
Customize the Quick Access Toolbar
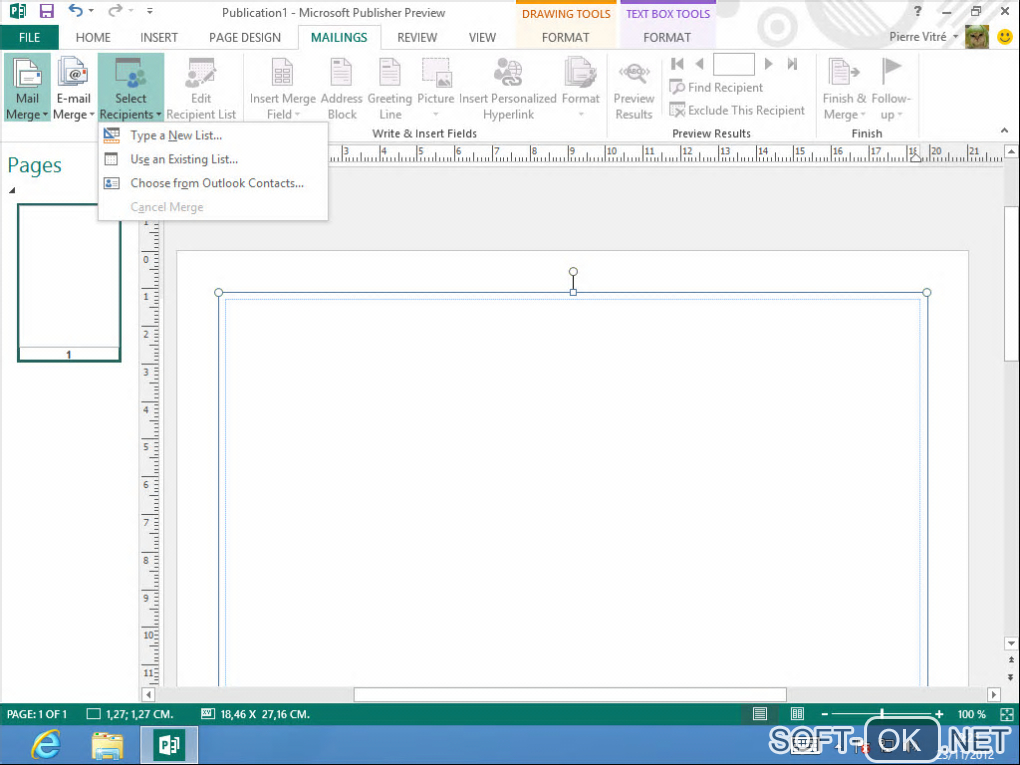(x=150, y=11)
